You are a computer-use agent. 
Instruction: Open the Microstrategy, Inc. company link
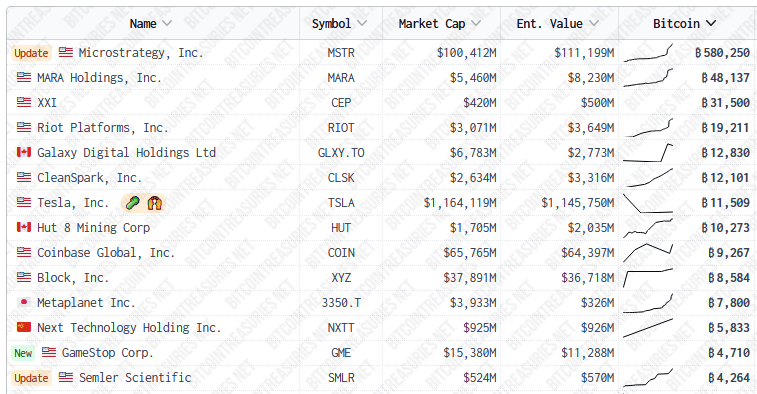pos(141,53)
